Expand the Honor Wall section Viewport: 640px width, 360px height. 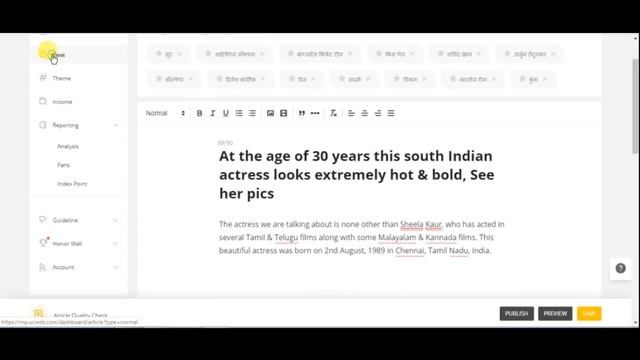pyautogui.click(x=116, y=244)
